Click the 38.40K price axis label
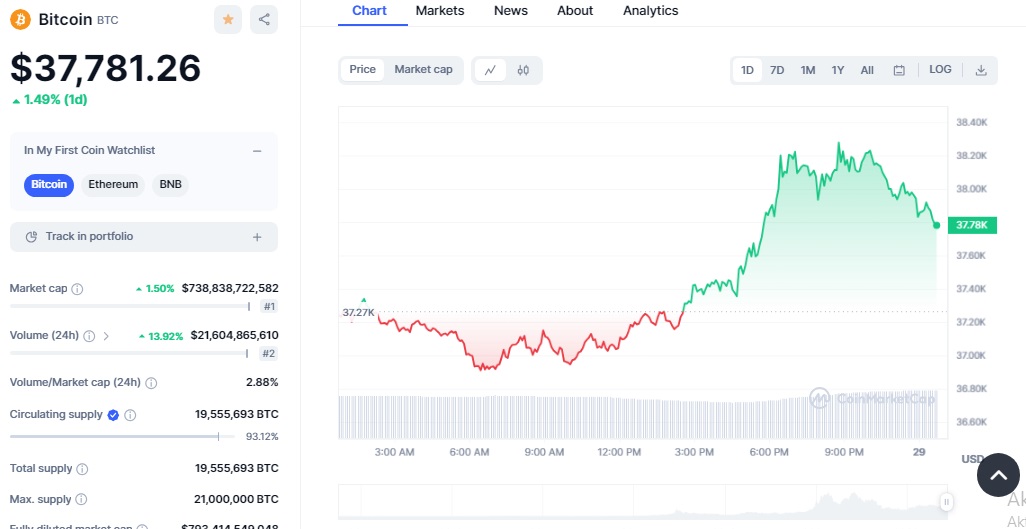Image resolution: width=1026 pixels, height=529 pixels. point(972,122)
